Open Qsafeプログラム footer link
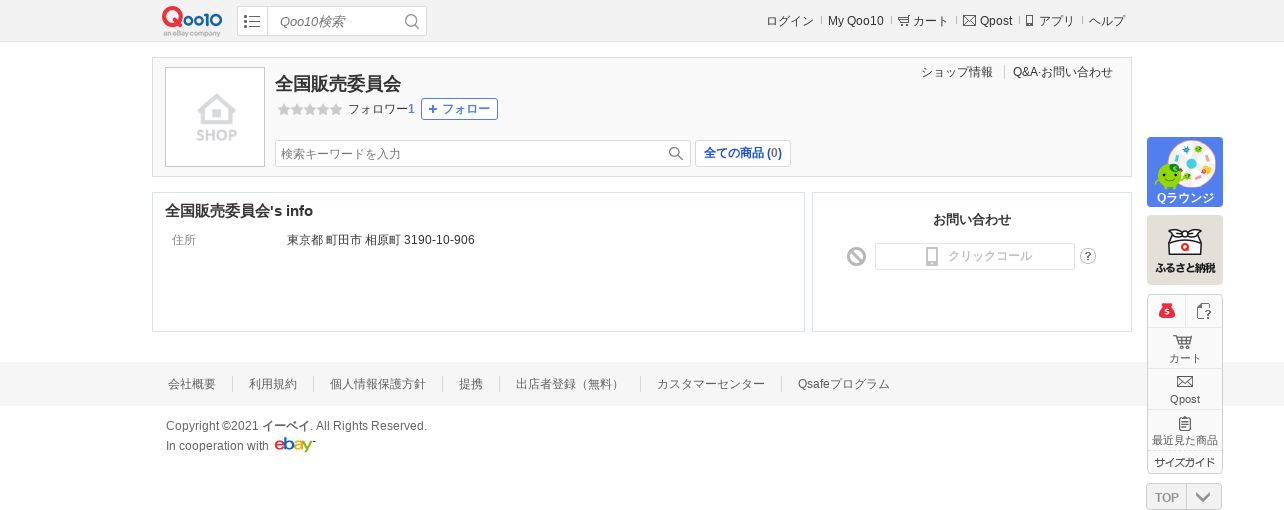Image resolution: width=1284 pixels, height=510 pixels. [844, 384]
